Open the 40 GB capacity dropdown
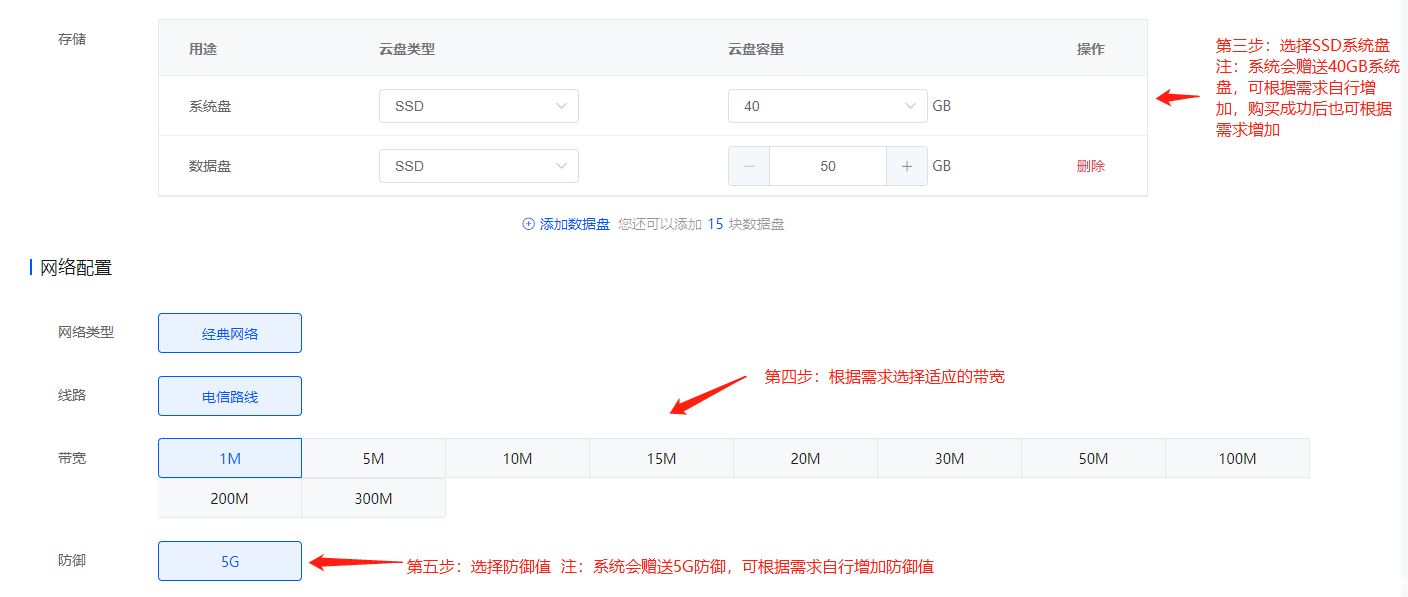The image size is (1408, 597). [x=827, y=105]
